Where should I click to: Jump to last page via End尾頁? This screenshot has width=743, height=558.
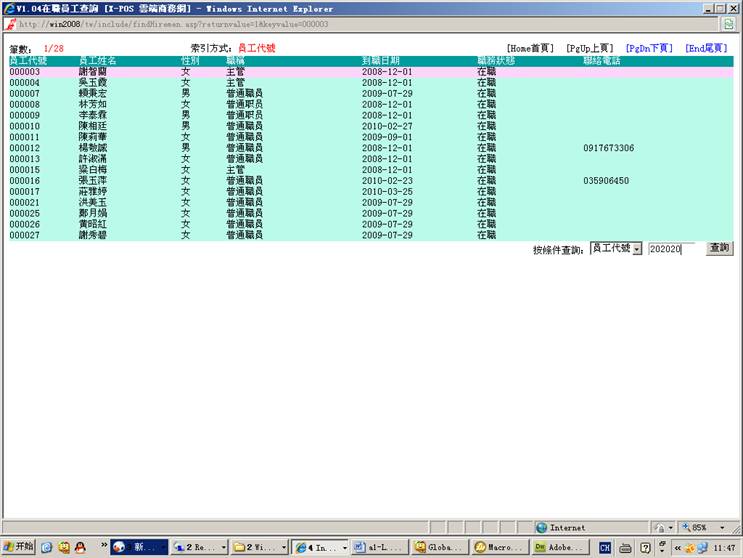point(705,48)
